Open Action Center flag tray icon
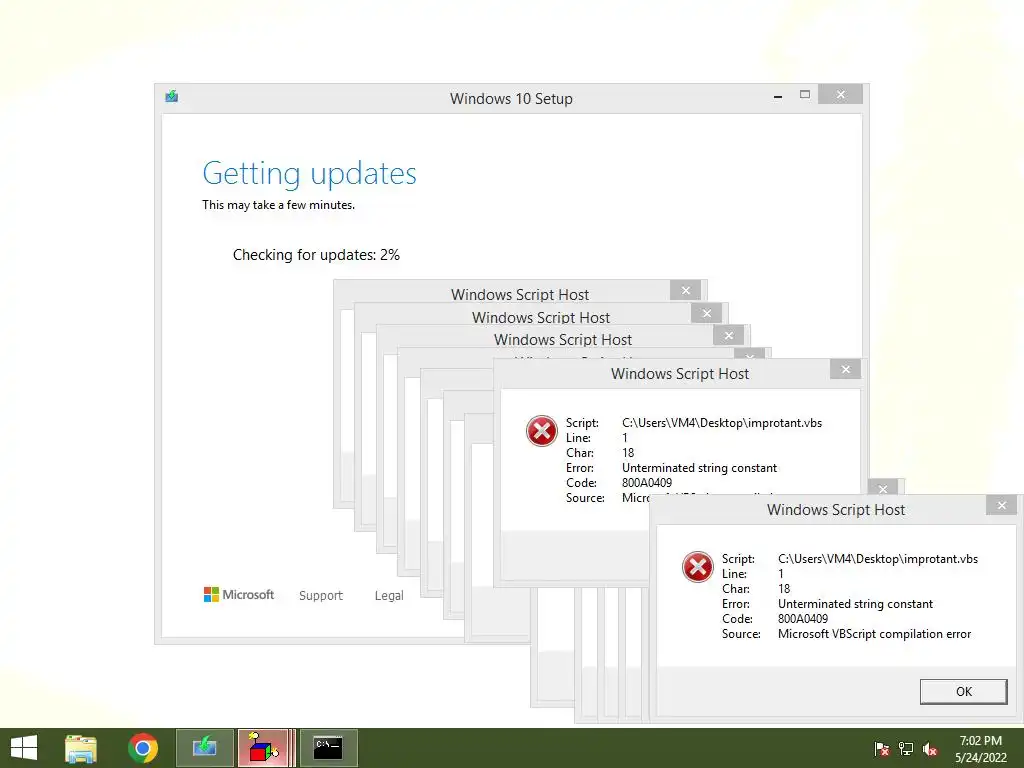The width and height of the screenshot is (1024, 768). (882, 749)
